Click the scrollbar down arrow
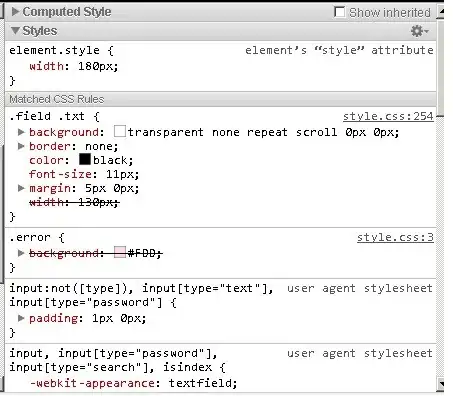Image resolution: width=453 pixels, height=396 pixels. coord(441,383)
